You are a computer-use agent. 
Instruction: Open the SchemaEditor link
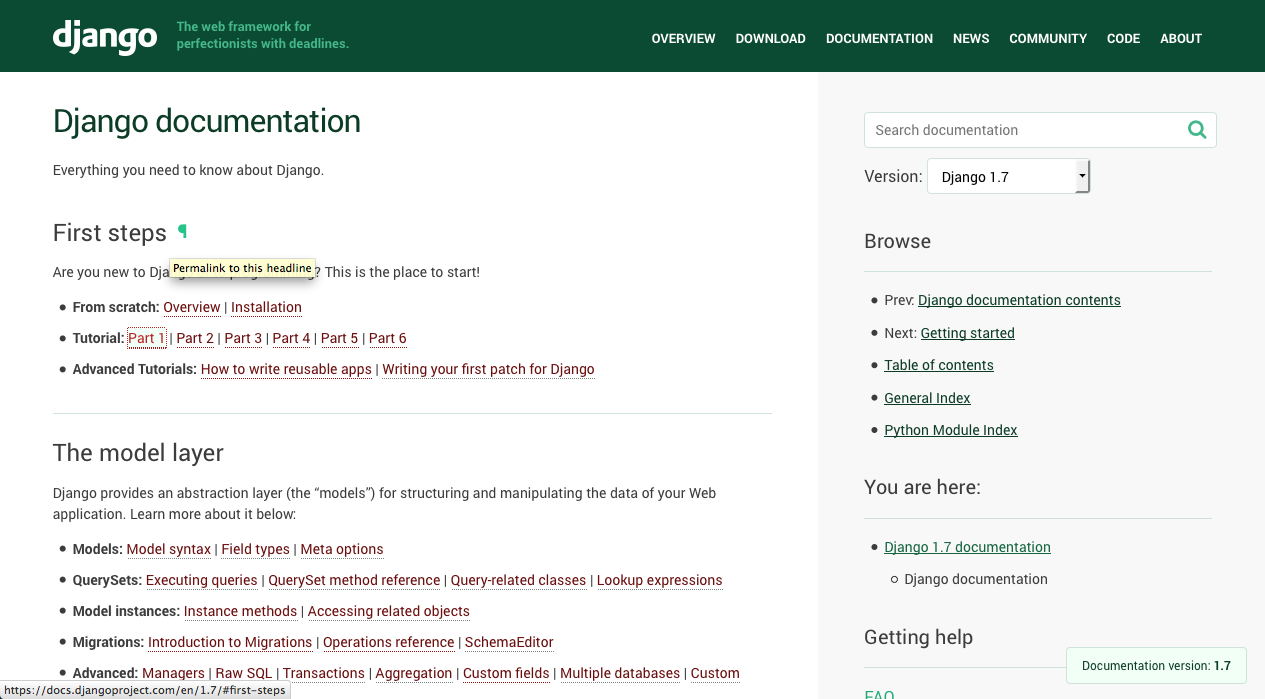pyautogui.click(x=509, y=642)
